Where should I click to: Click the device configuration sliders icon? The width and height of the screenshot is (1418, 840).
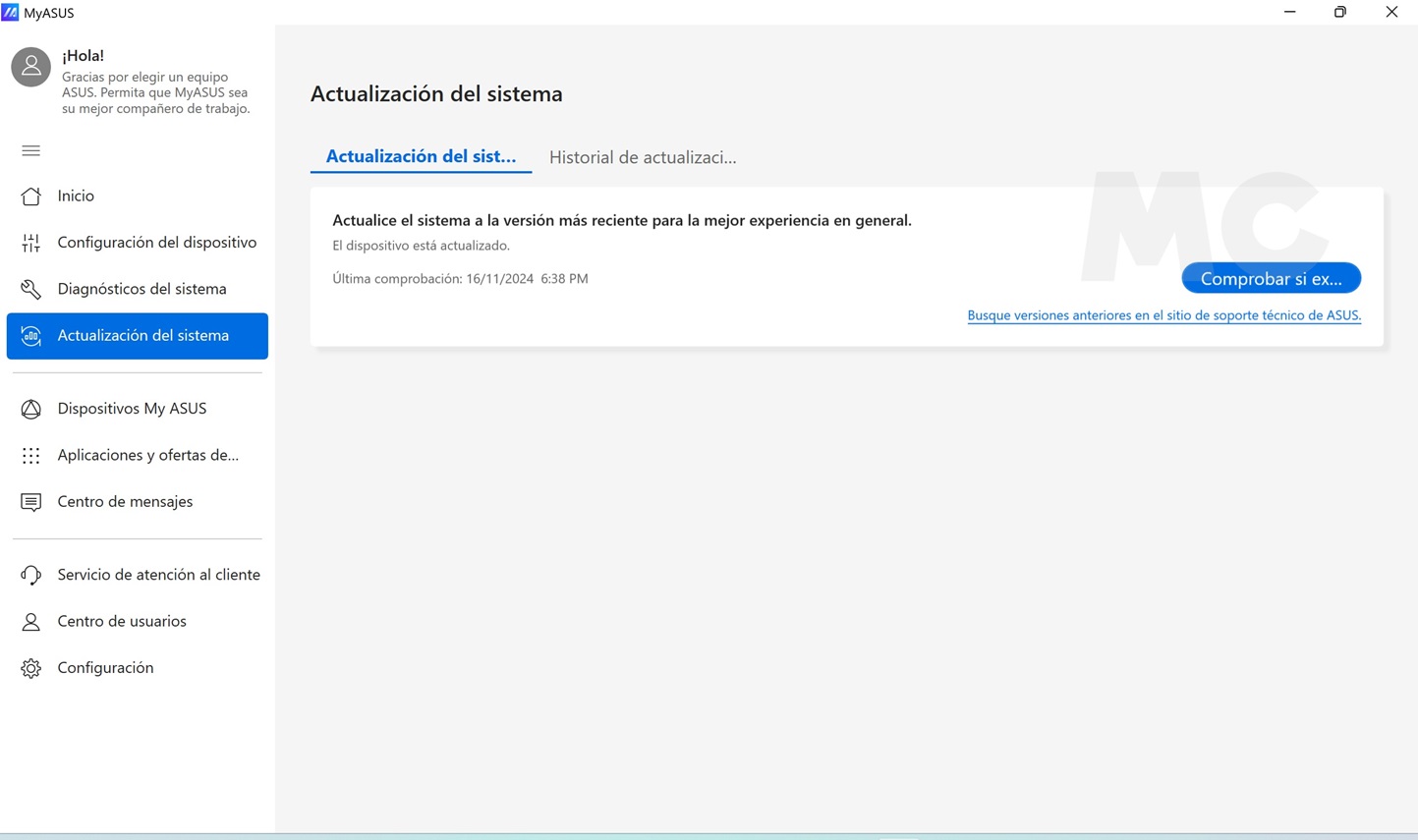point(30,243)
